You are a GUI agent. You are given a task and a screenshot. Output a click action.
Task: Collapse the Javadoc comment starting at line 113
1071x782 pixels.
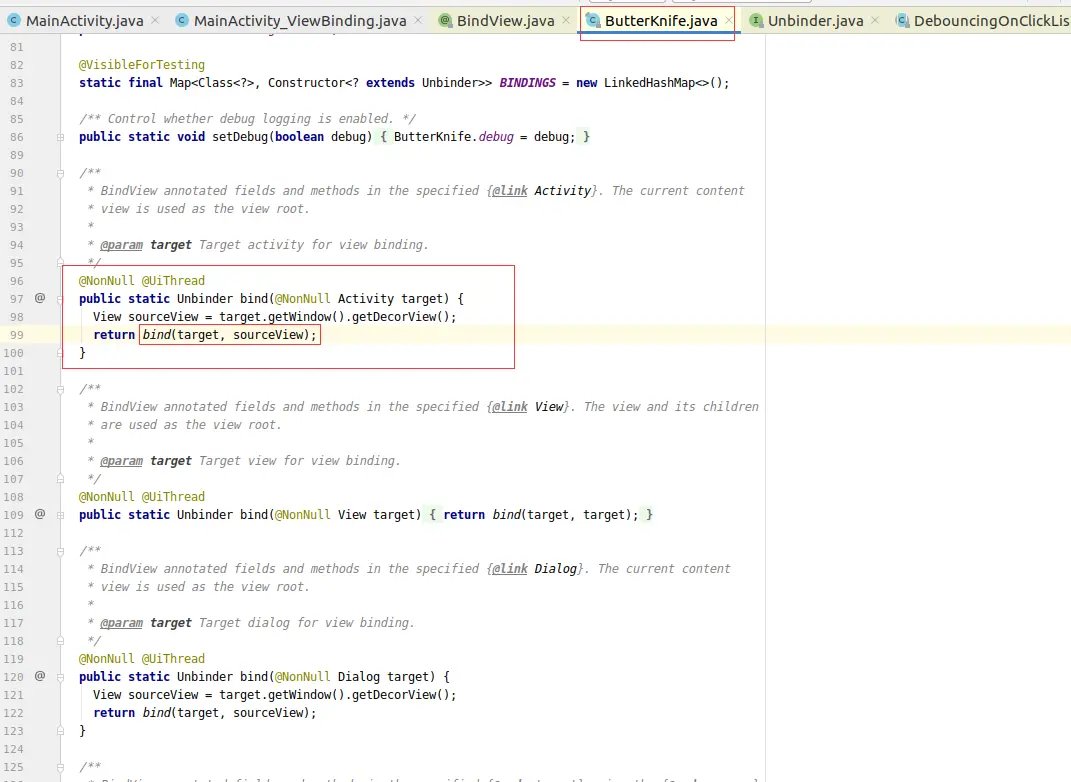click(x=60, y=551)
